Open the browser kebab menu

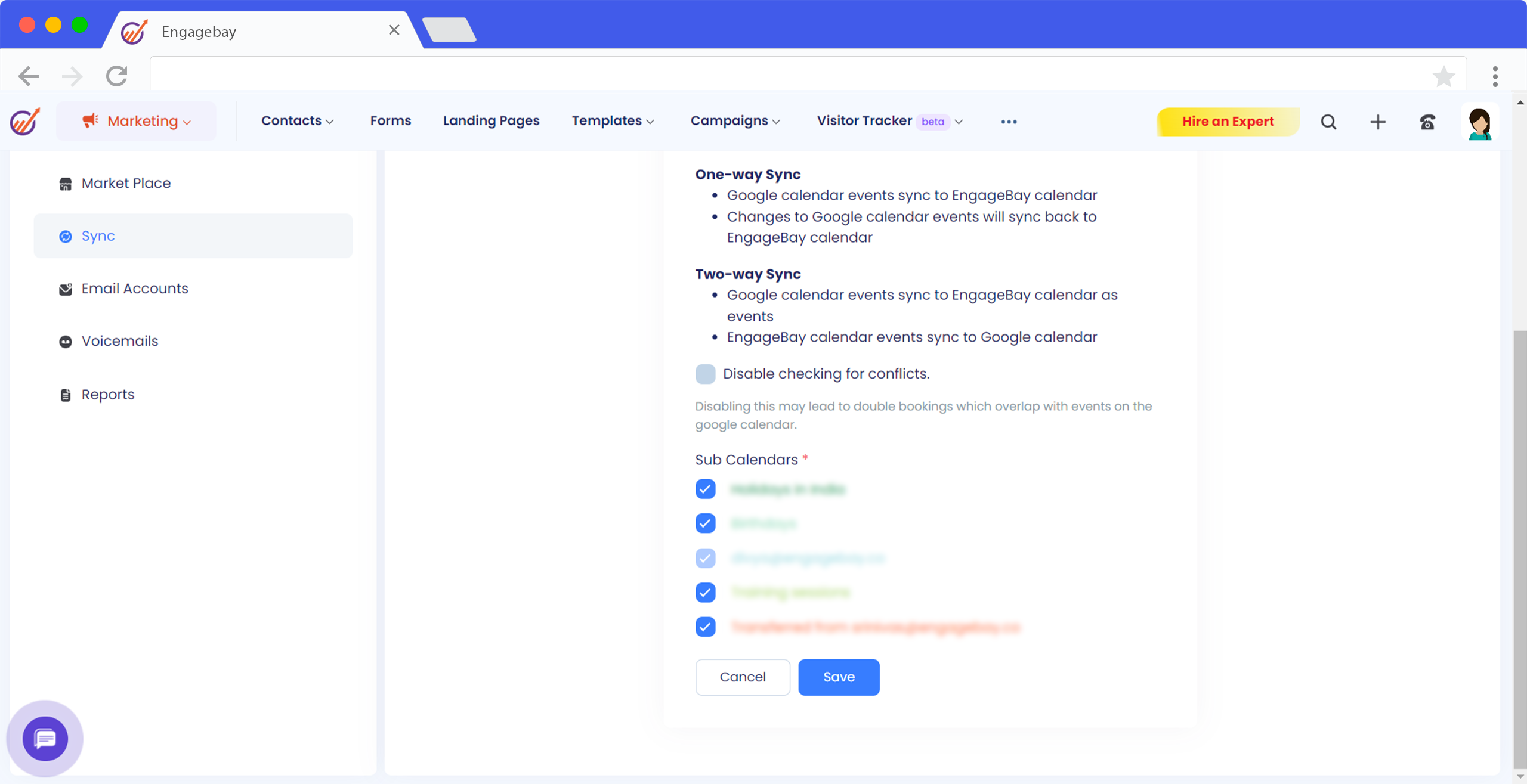pos(1495,76)
